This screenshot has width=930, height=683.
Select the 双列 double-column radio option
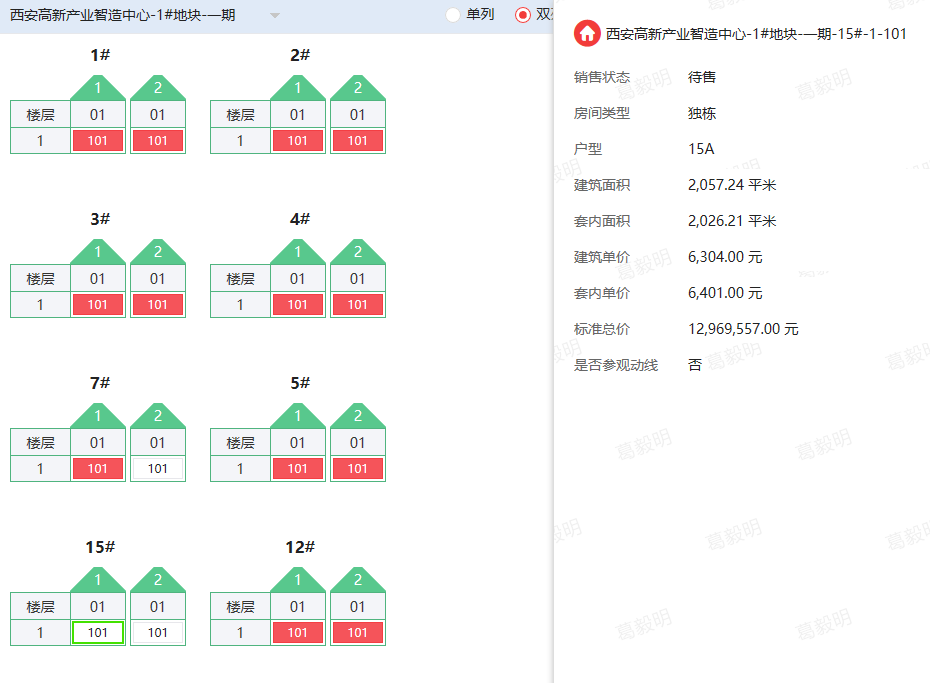[523, 15]
